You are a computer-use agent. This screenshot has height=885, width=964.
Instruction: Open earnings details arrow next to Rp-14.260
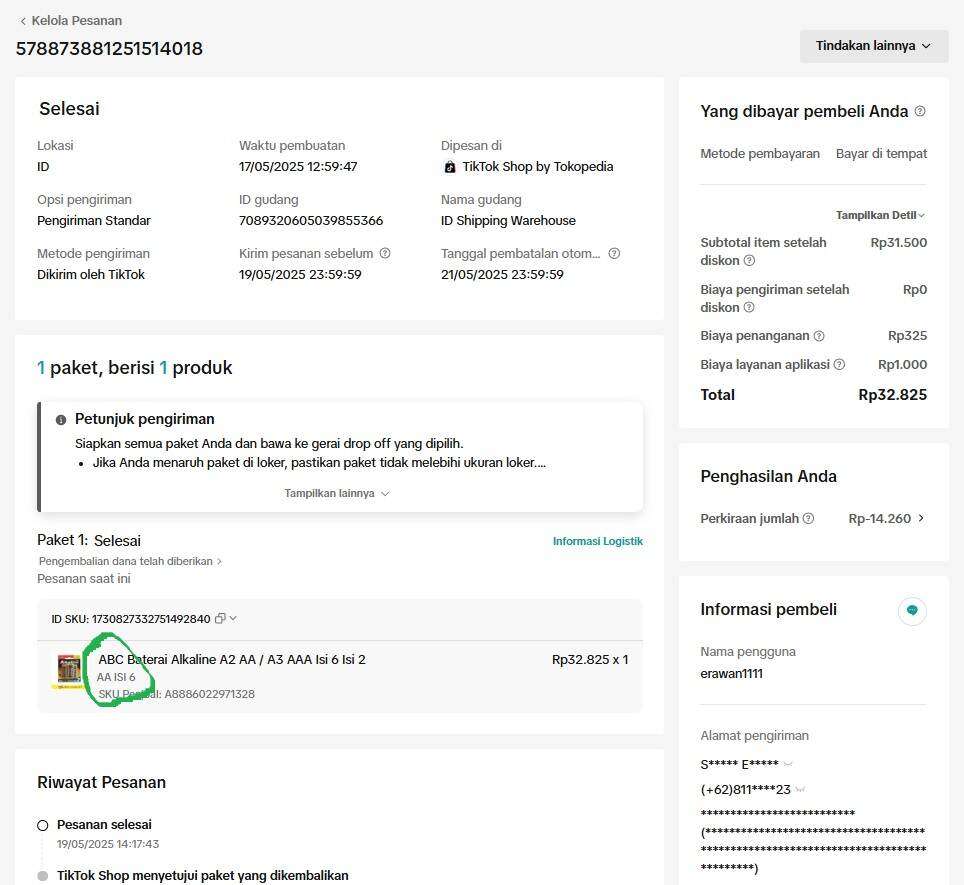[921, 519]
